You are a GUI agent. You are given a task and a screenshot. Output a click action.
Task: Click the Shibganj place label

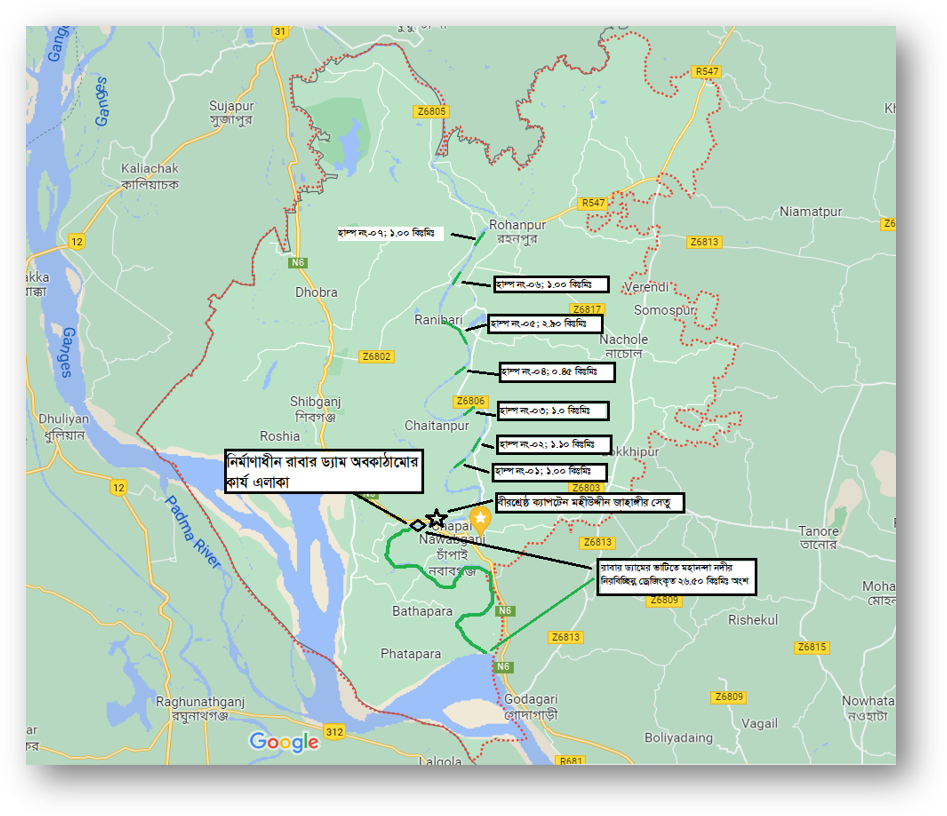(315, 409)
